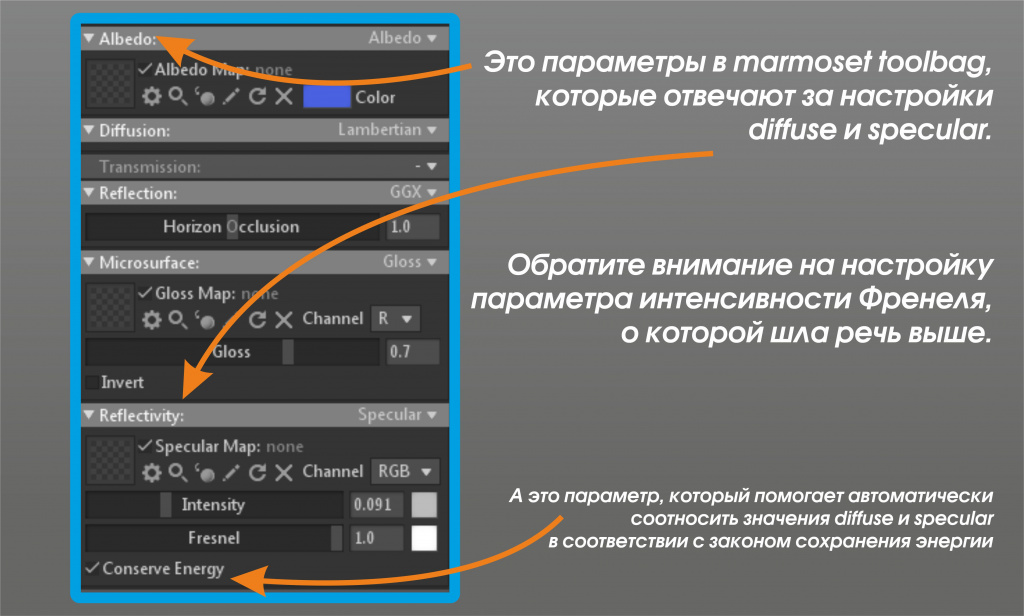The image size is (1024, 616).
Task: Click Albedo Map pencil edit icon
Action: [231, 97]
